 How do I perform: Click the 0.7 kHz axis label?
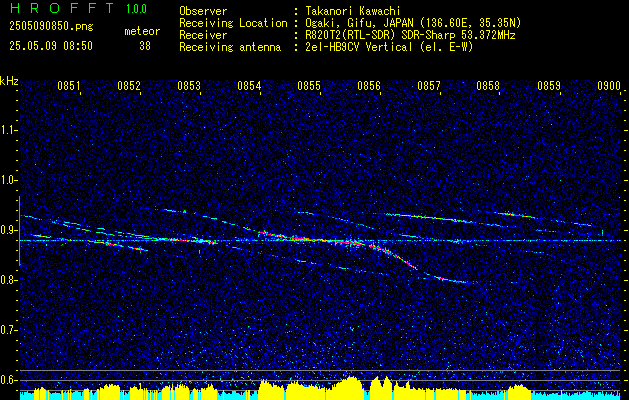[x=9, y=330]
